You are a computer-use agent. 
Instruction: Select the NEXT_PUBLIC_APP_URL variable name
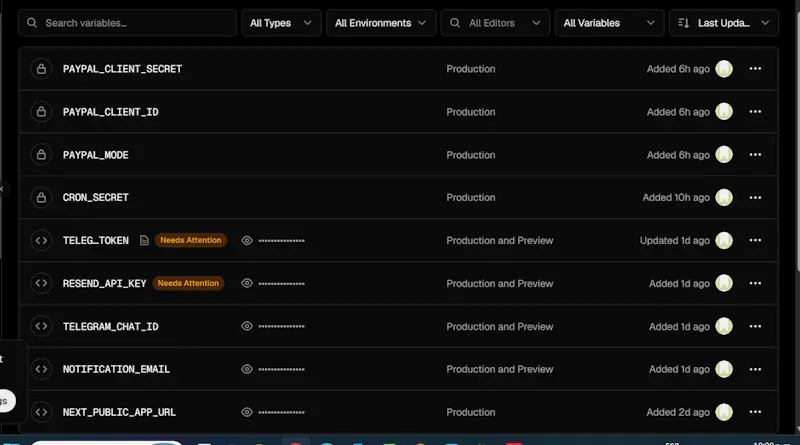[119, 412]
